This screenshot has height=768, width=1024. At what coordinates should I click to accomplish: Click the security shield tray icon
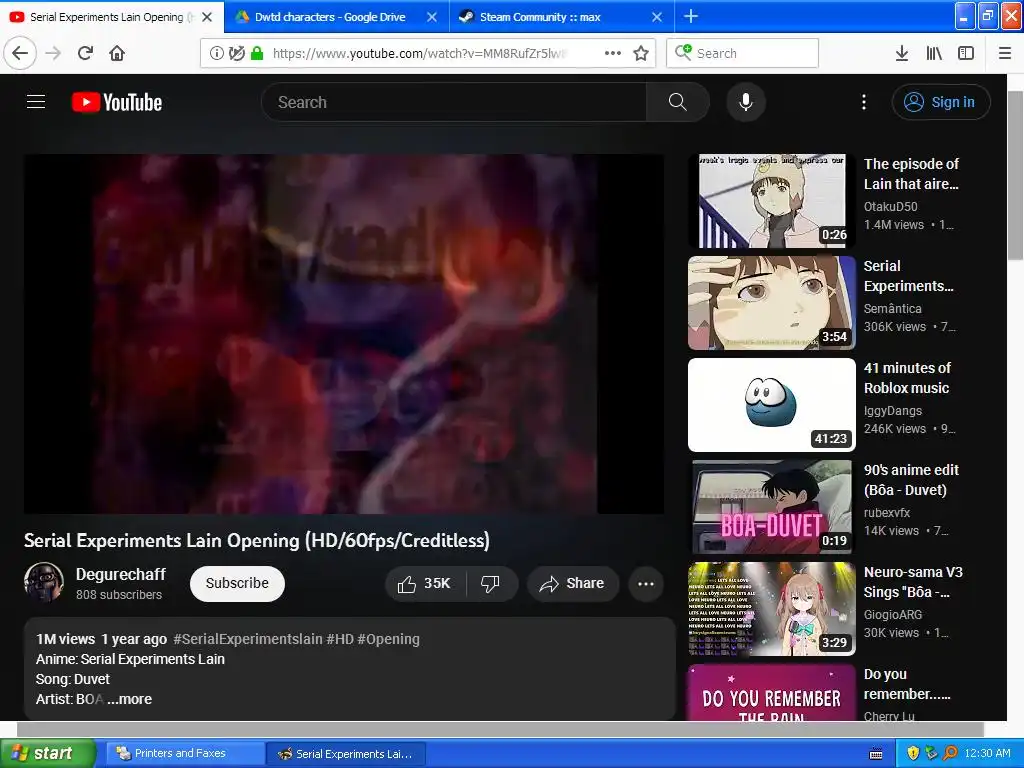tap(913, 753)
